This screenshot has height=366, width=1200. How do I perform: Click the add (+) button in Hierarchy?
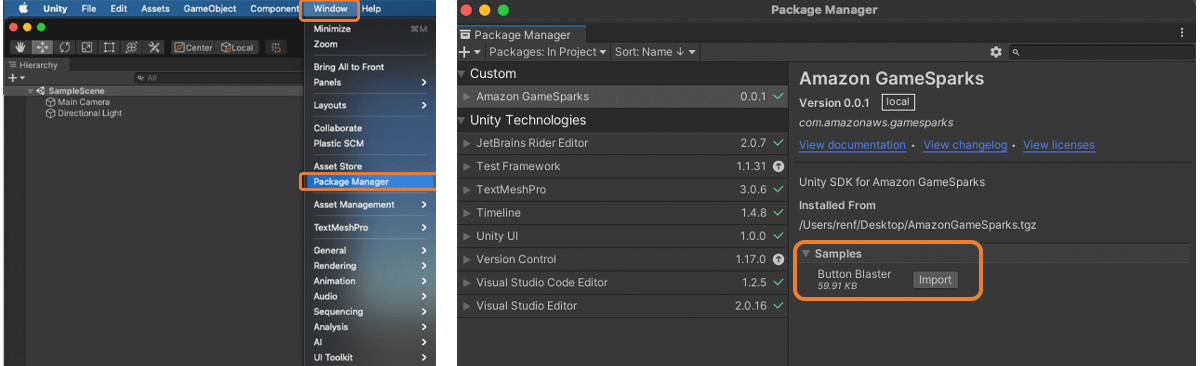(15, 77)
